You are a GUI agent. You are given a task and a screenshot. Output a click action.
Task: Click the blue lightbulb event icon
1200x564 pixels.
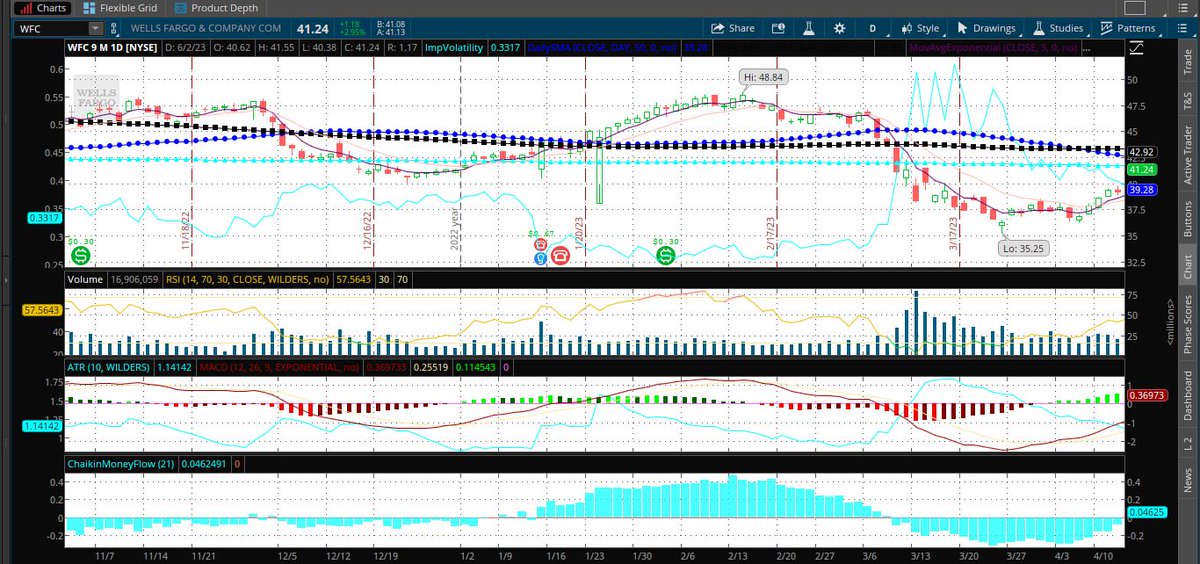[541, 258]
